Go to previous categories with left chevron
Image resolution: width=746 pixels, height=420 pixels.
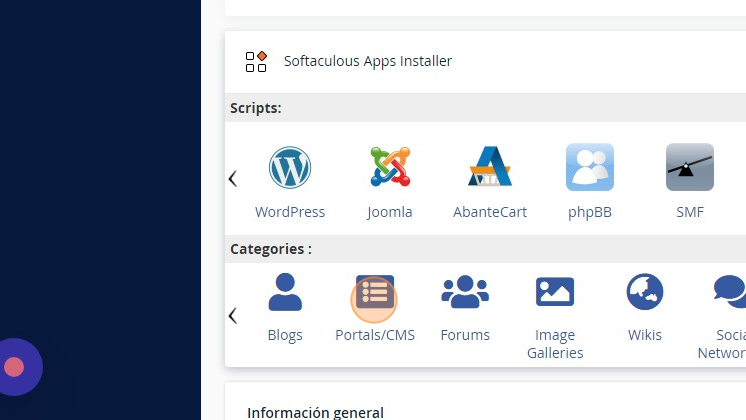[x=233, y=315]
